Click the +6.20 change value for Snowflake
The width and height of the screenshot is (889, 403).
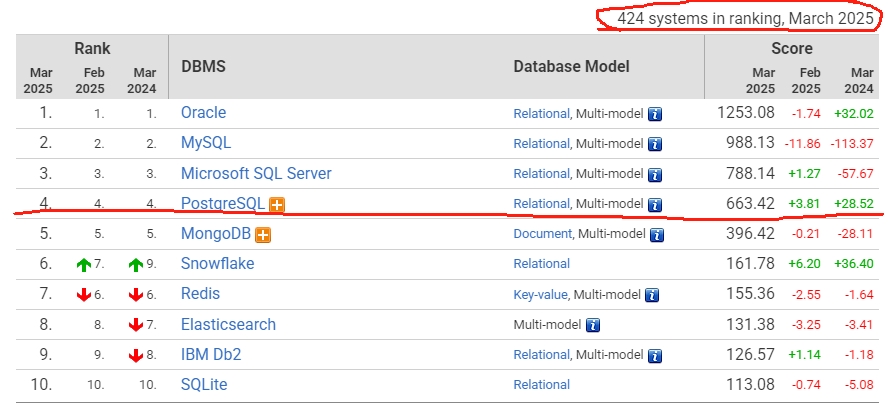coord(805,264)
